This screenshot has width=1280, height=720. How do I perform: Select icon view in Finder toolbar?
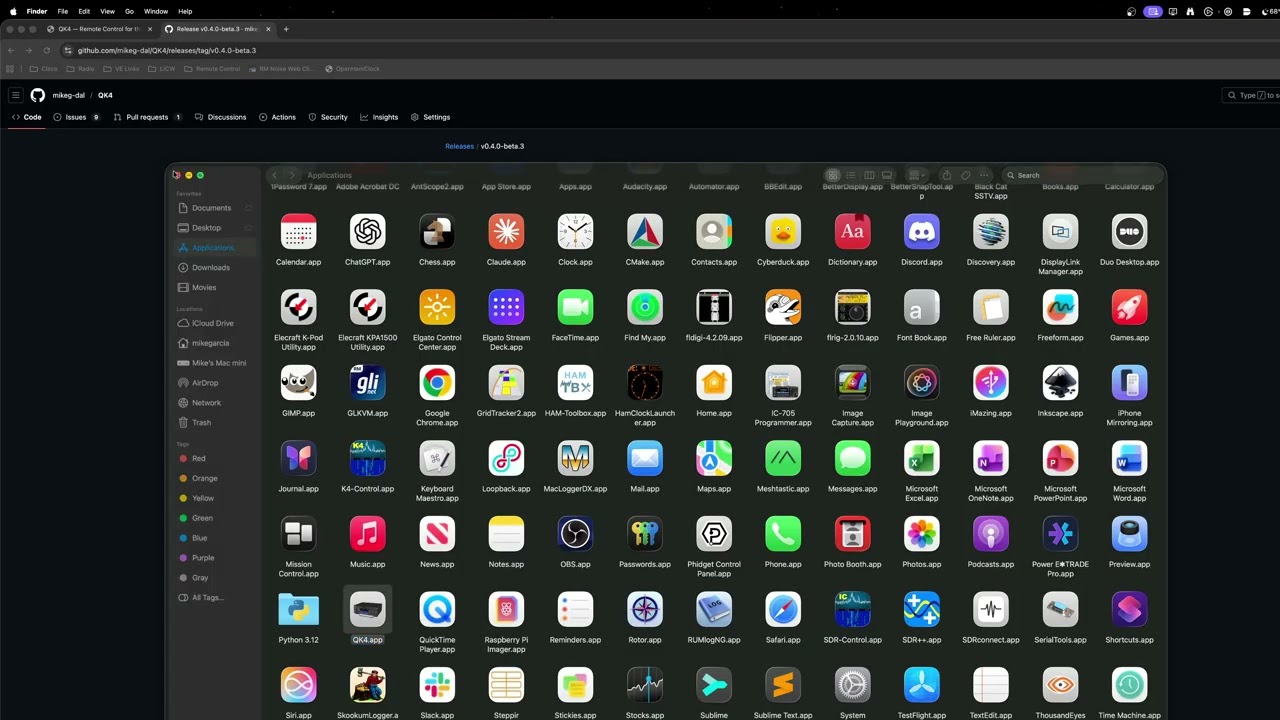tap(832, 175)
